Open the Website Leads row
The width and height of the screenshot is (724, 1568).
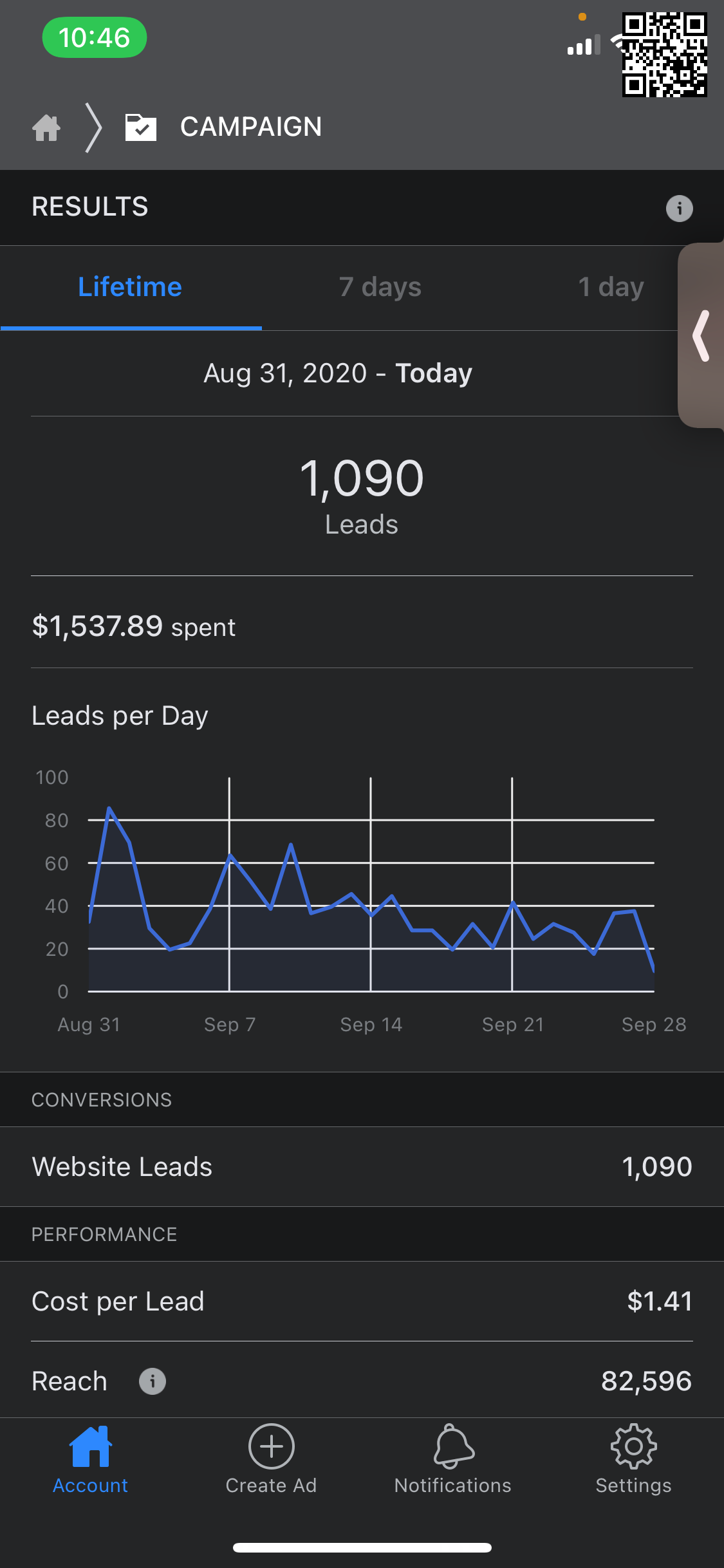[362, 1167]
